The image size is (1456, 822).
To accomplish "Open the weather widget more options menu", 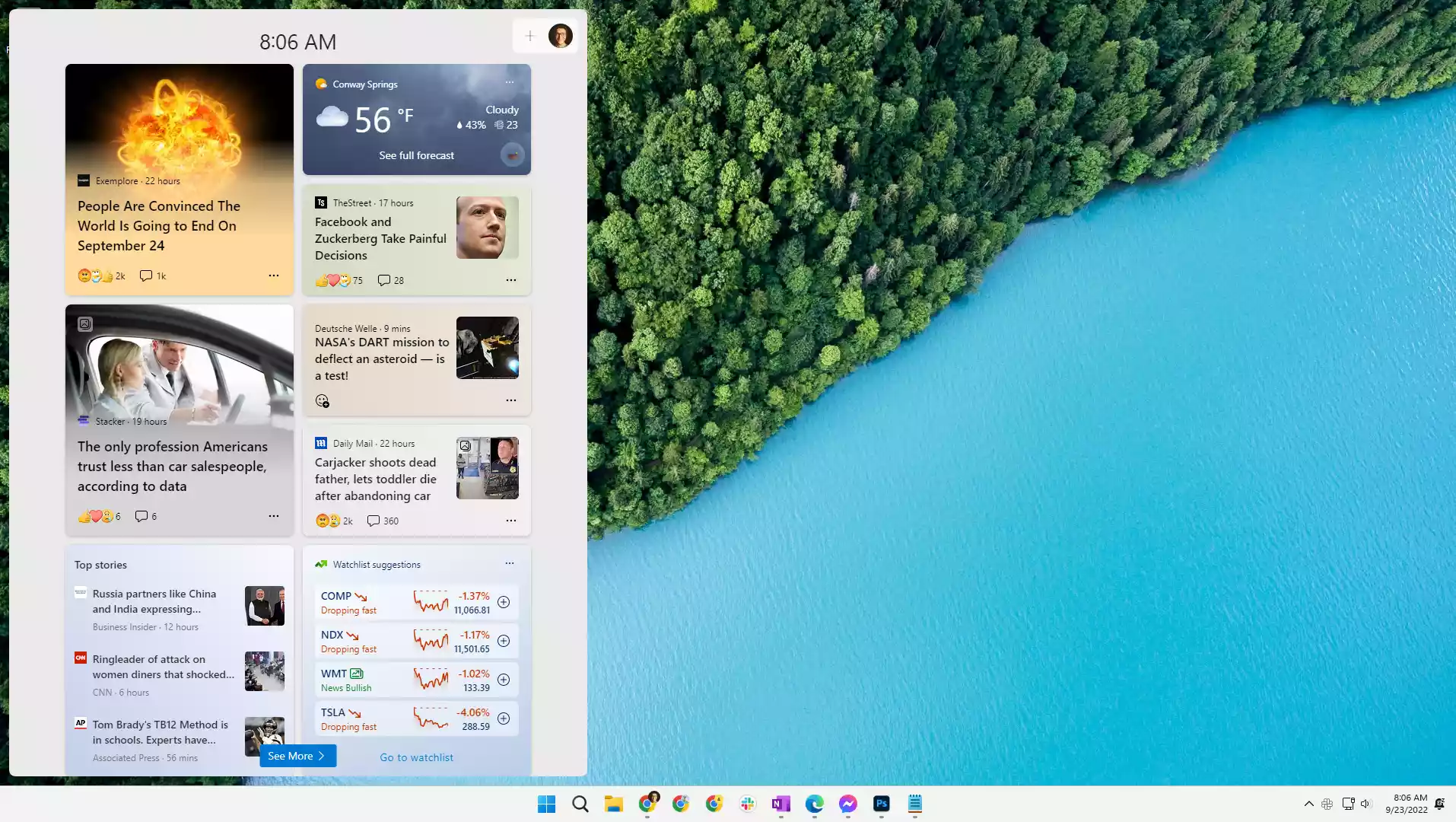I will [x=510, y=82].
